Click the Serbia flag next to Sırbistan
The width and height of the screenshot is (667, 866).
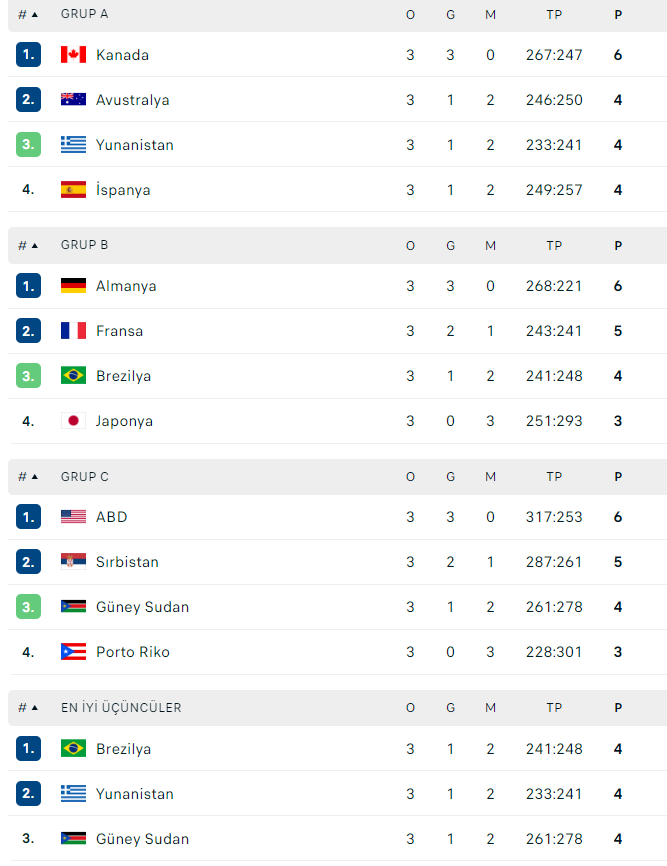(x=73, y=562)
